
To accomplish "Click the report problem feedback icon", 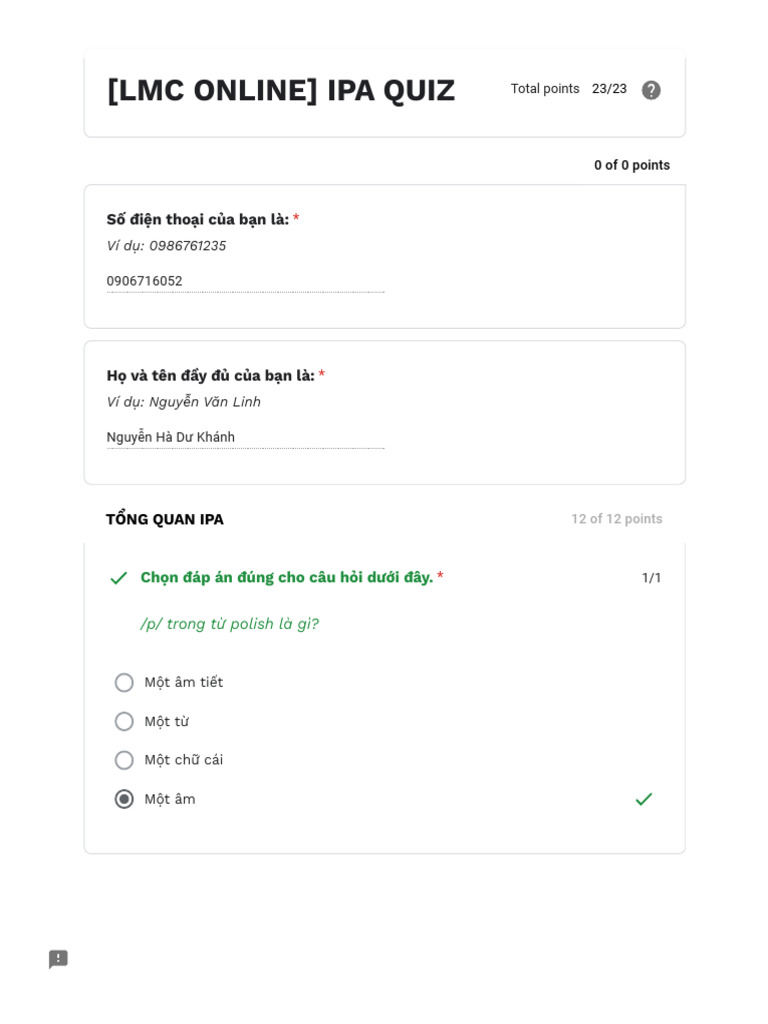I will pyautogui.click(x=58, y=959).
